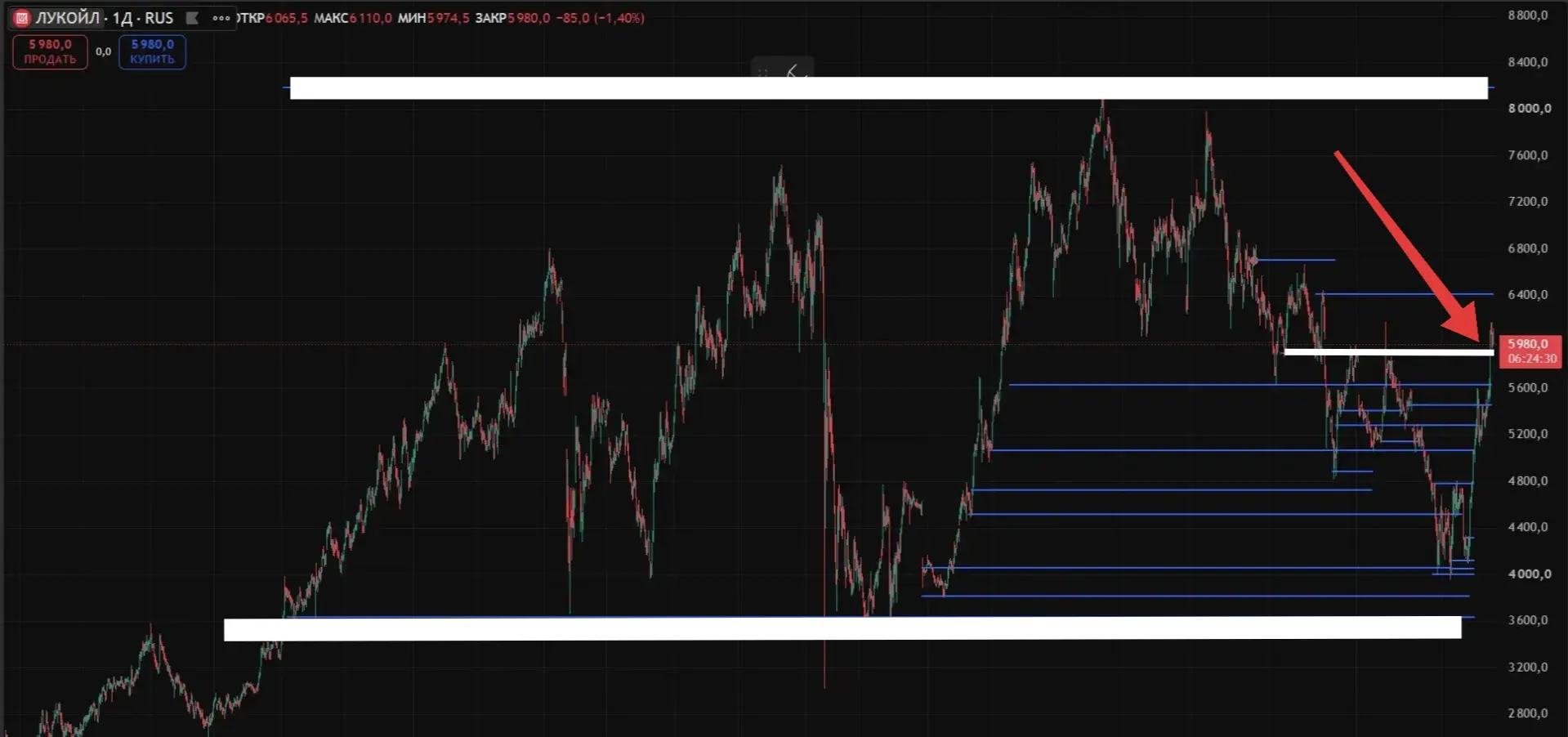The image size is (1568, 737).
Task: Select the short white line near 5980
Action: (x=1389, y=352)
